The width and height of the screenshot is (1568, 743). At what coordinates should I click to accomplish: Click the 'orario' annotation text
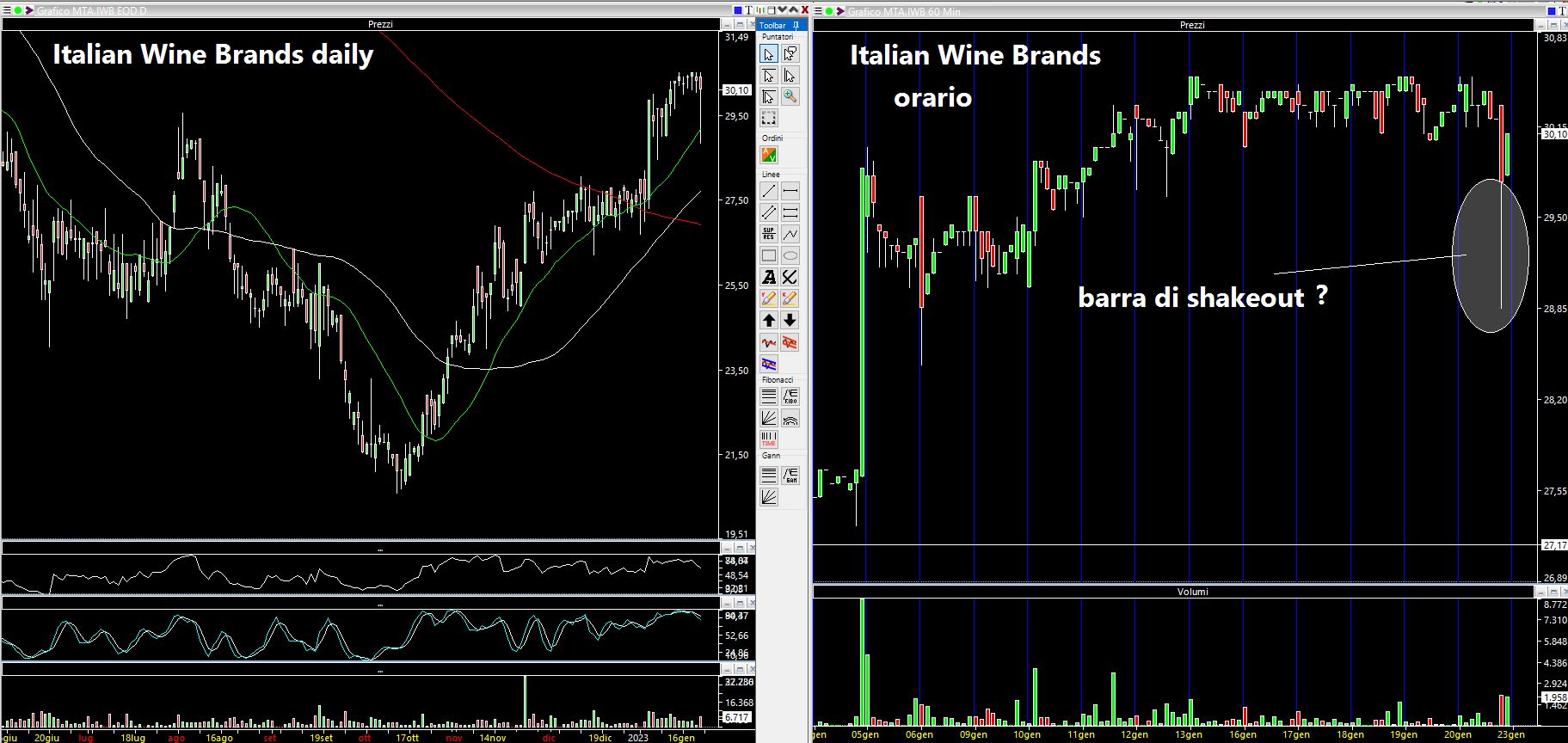coord(932,98)
